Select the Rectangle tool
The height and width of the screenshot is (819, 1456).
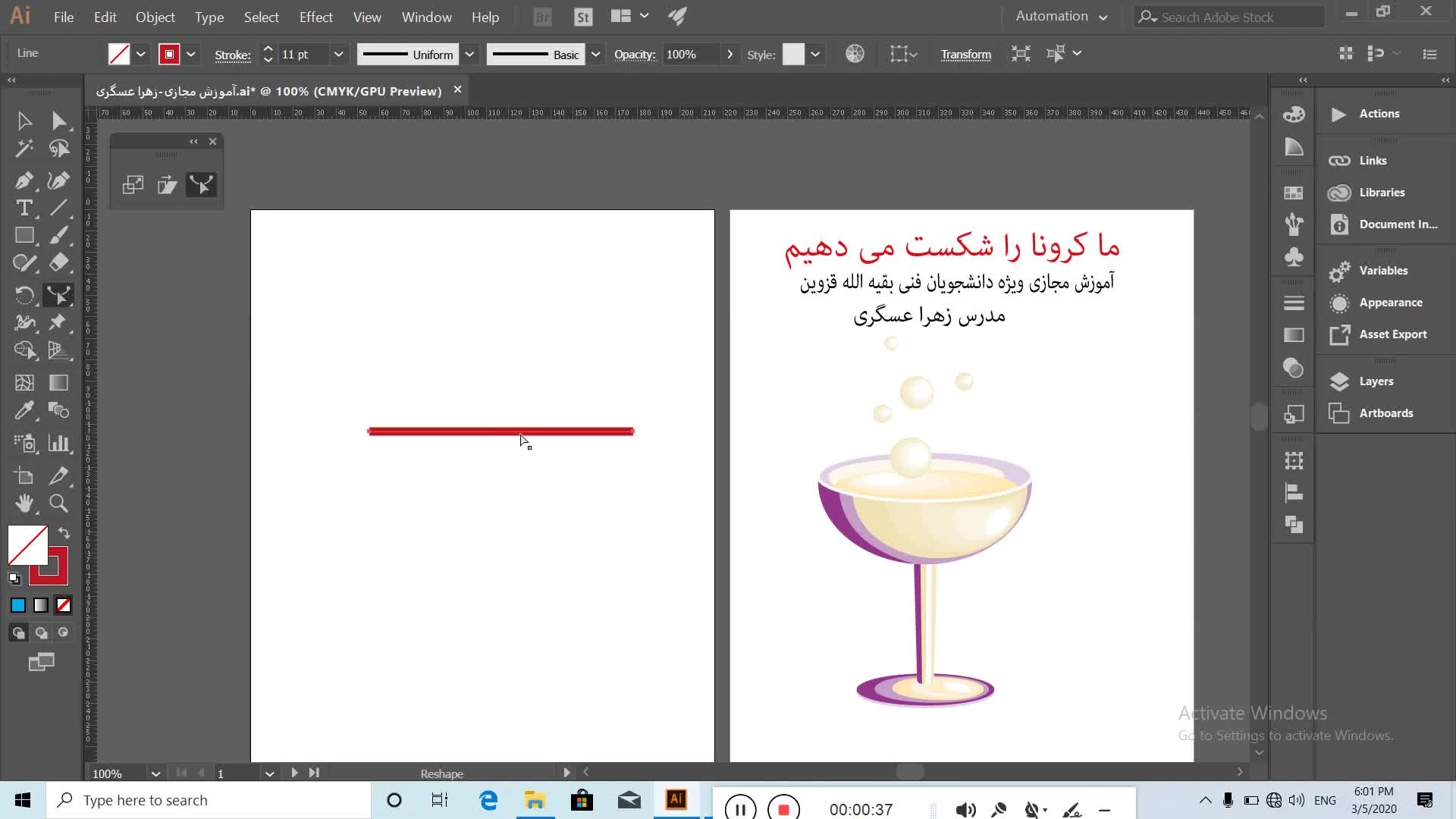24,235
